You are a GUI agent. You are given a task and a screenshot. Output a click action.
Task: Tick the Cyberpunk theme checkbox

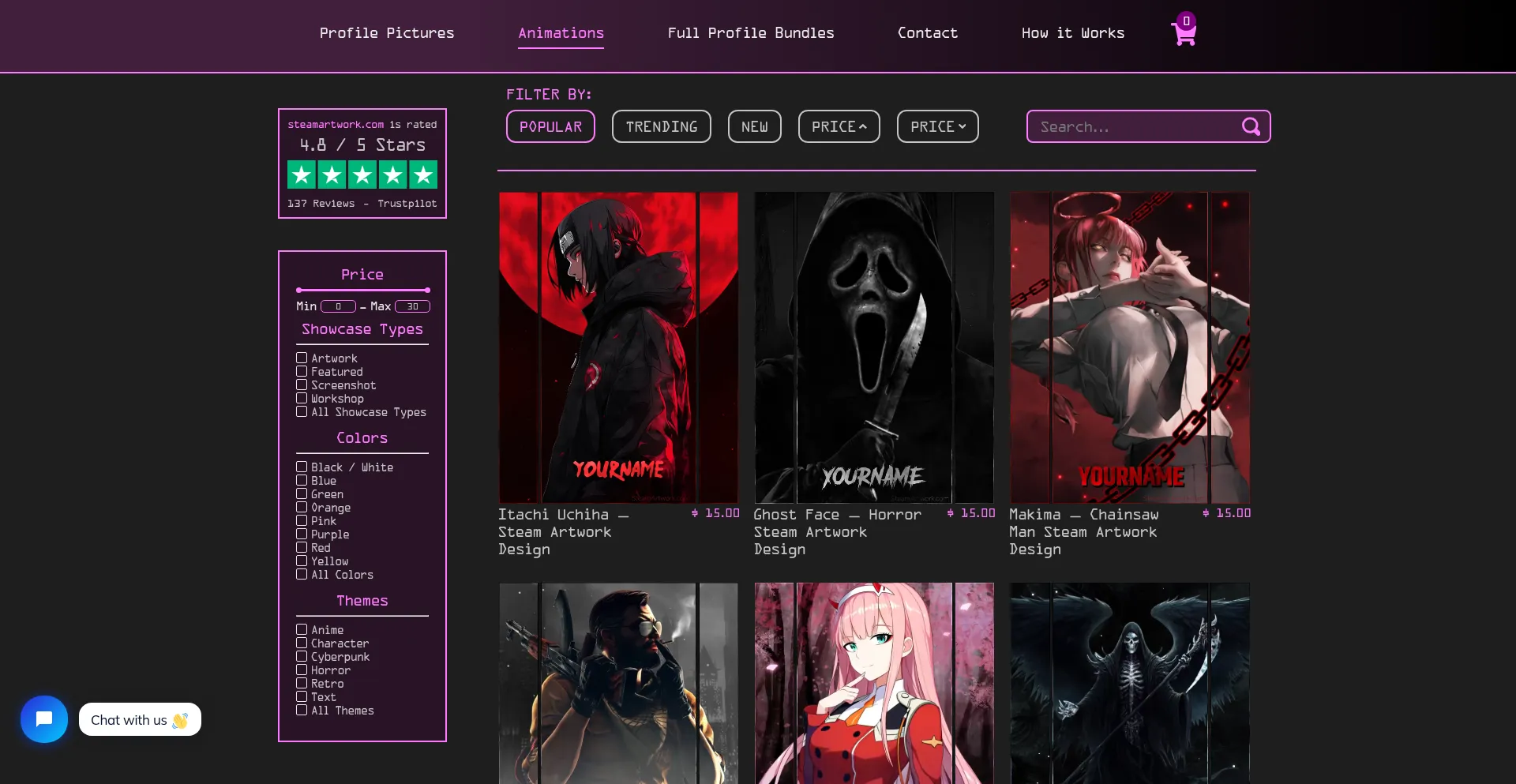[x=302, y=657]
